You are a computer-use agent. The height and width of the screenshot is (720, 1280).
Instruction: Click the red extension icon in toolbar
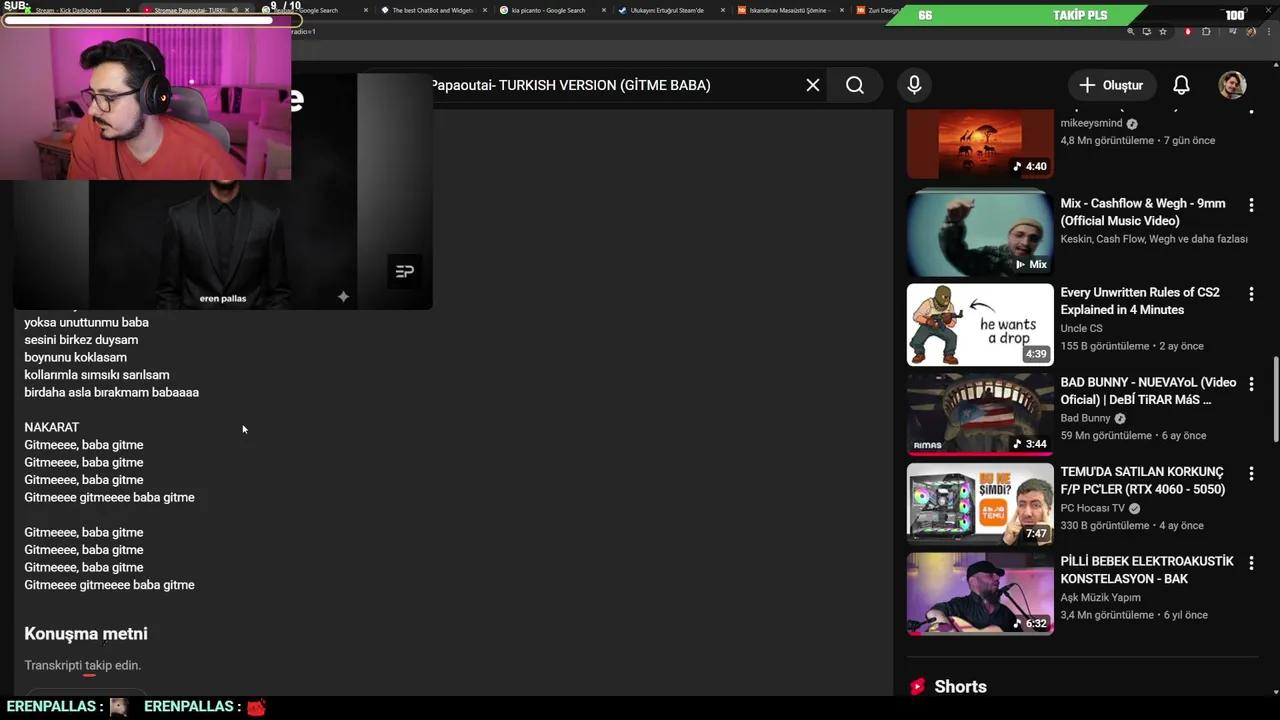click(x=1188, y=31)
